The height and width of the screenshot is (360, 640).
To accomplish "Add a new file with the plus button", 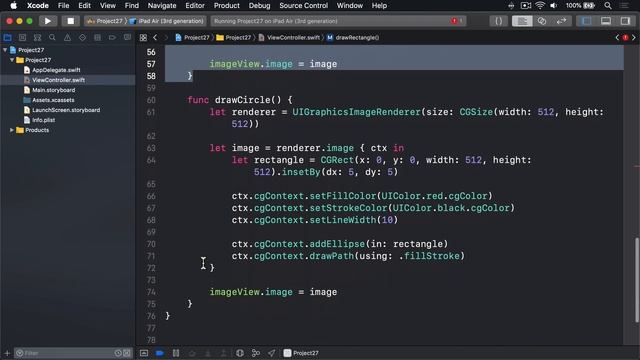I will (x=7, y=353).
